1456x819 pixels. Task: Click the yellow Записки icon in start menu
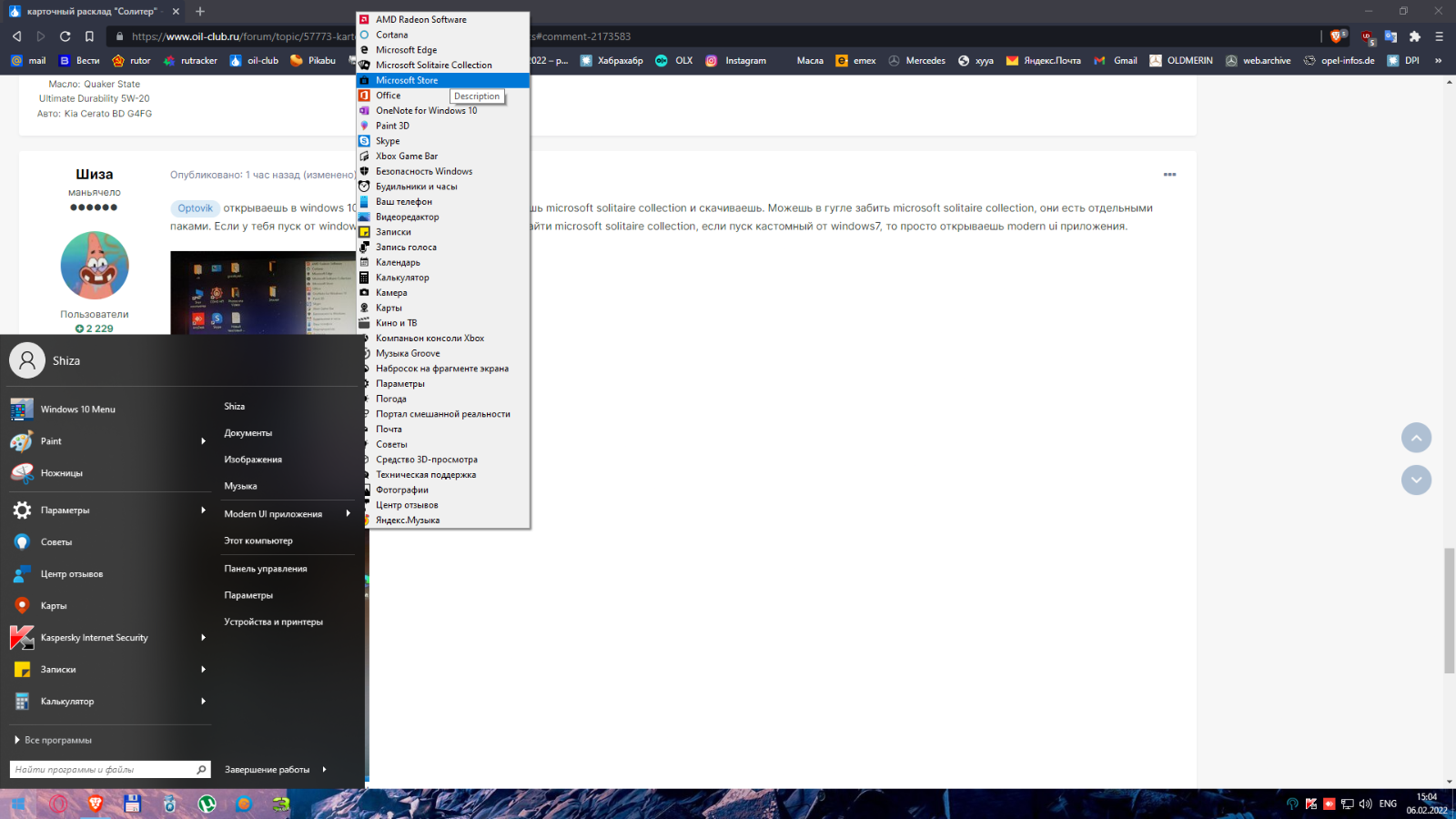click(22, 670)
